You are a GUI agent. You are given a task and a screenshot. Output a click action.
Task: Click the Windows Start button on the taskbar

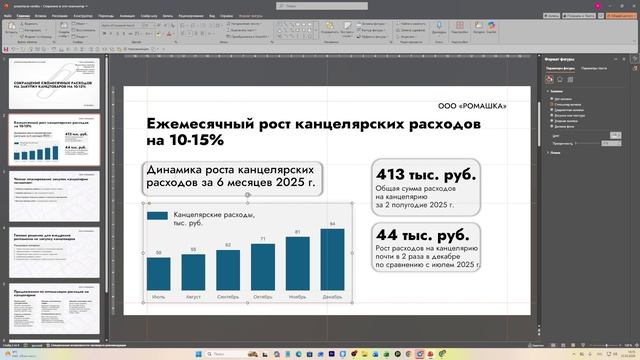199,354
